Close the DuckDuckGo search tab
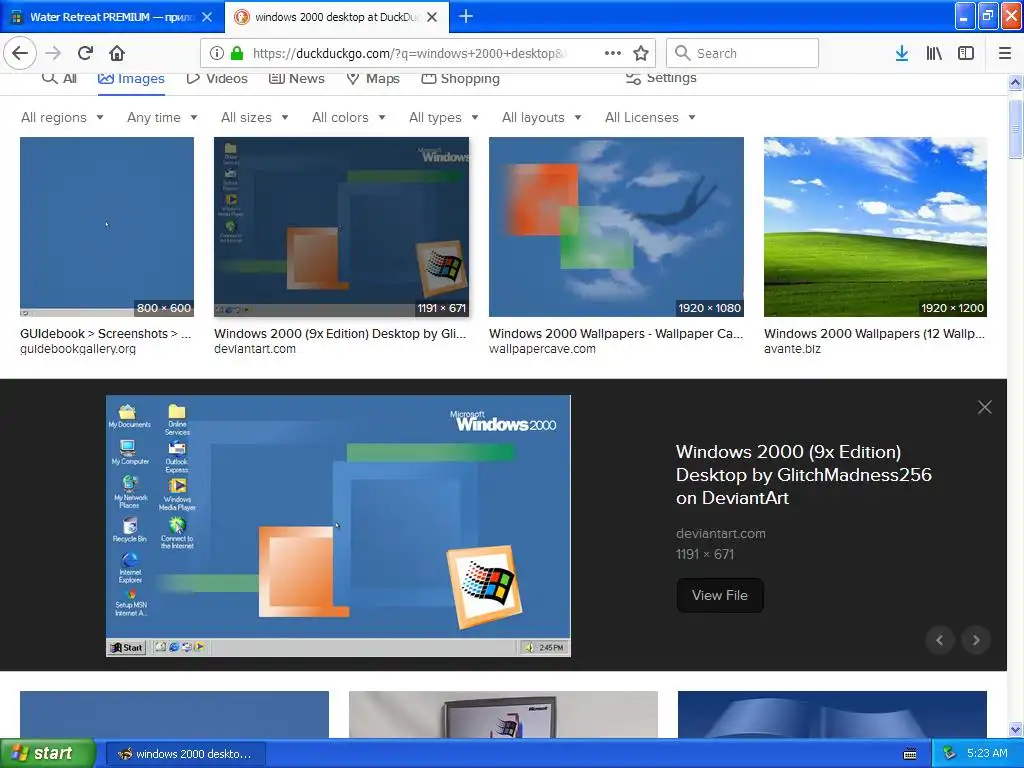The width and height of the screenshot is (1024, 768). (x=432, y=17)
